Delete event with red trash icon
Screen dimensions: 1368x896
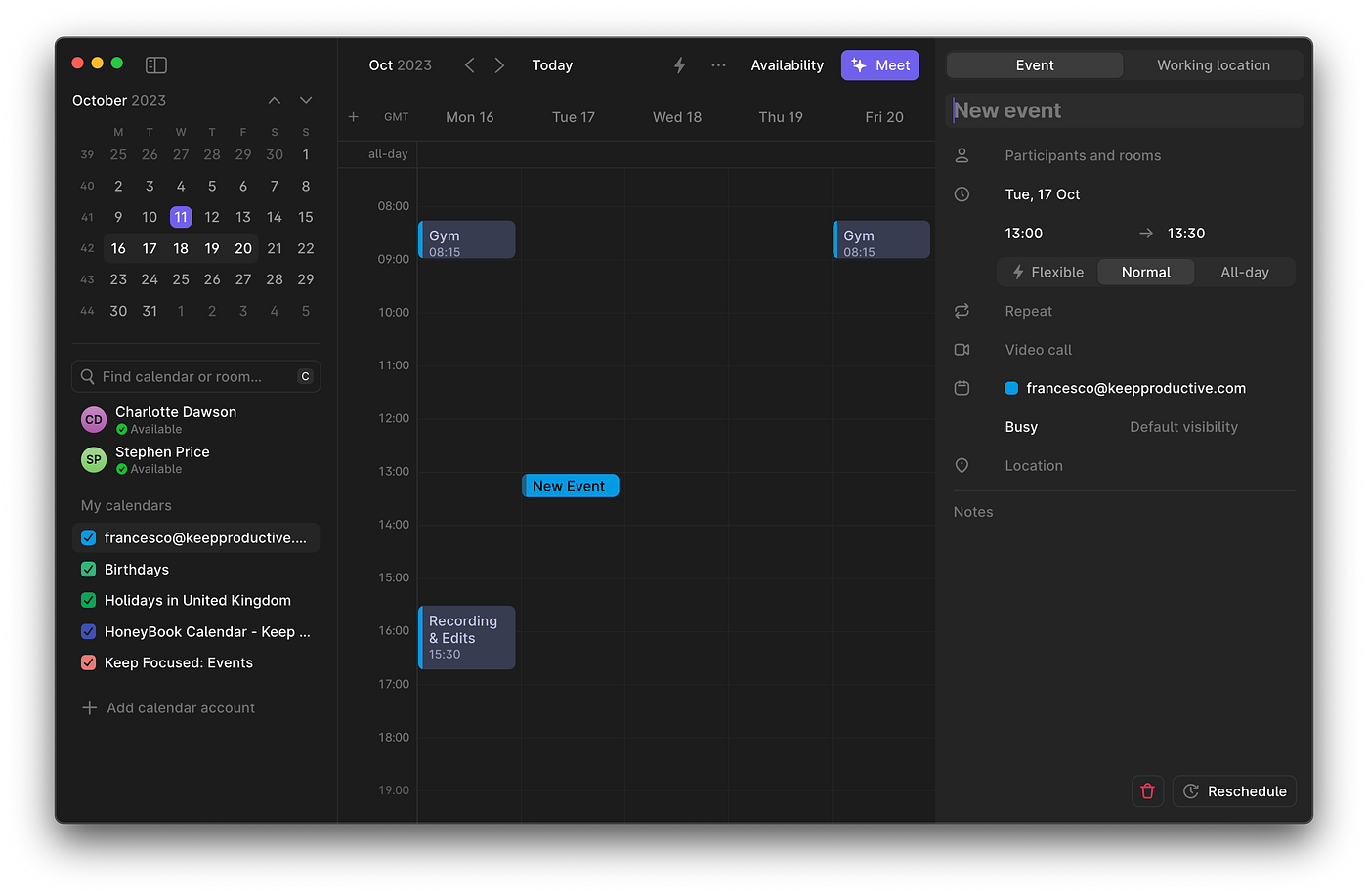pos(1147,791)
